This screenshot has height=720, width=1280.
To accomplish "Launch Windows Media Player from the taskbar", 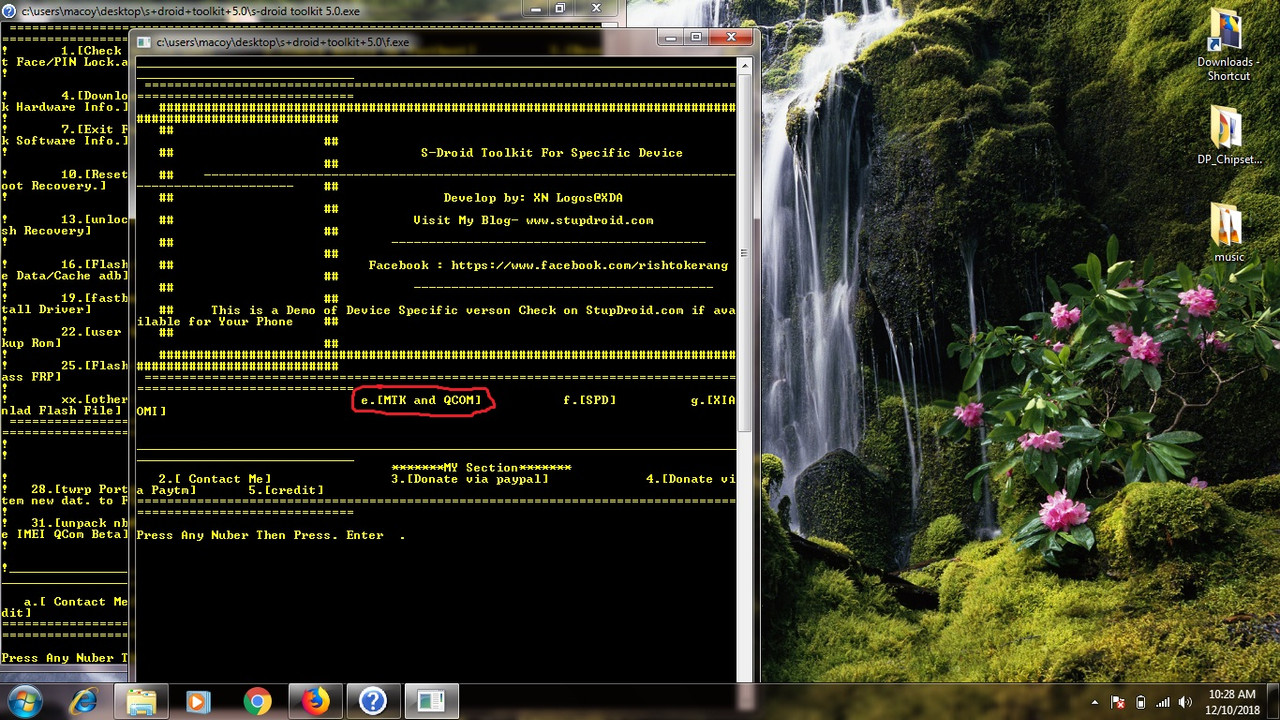I will [x=198, y=702].
